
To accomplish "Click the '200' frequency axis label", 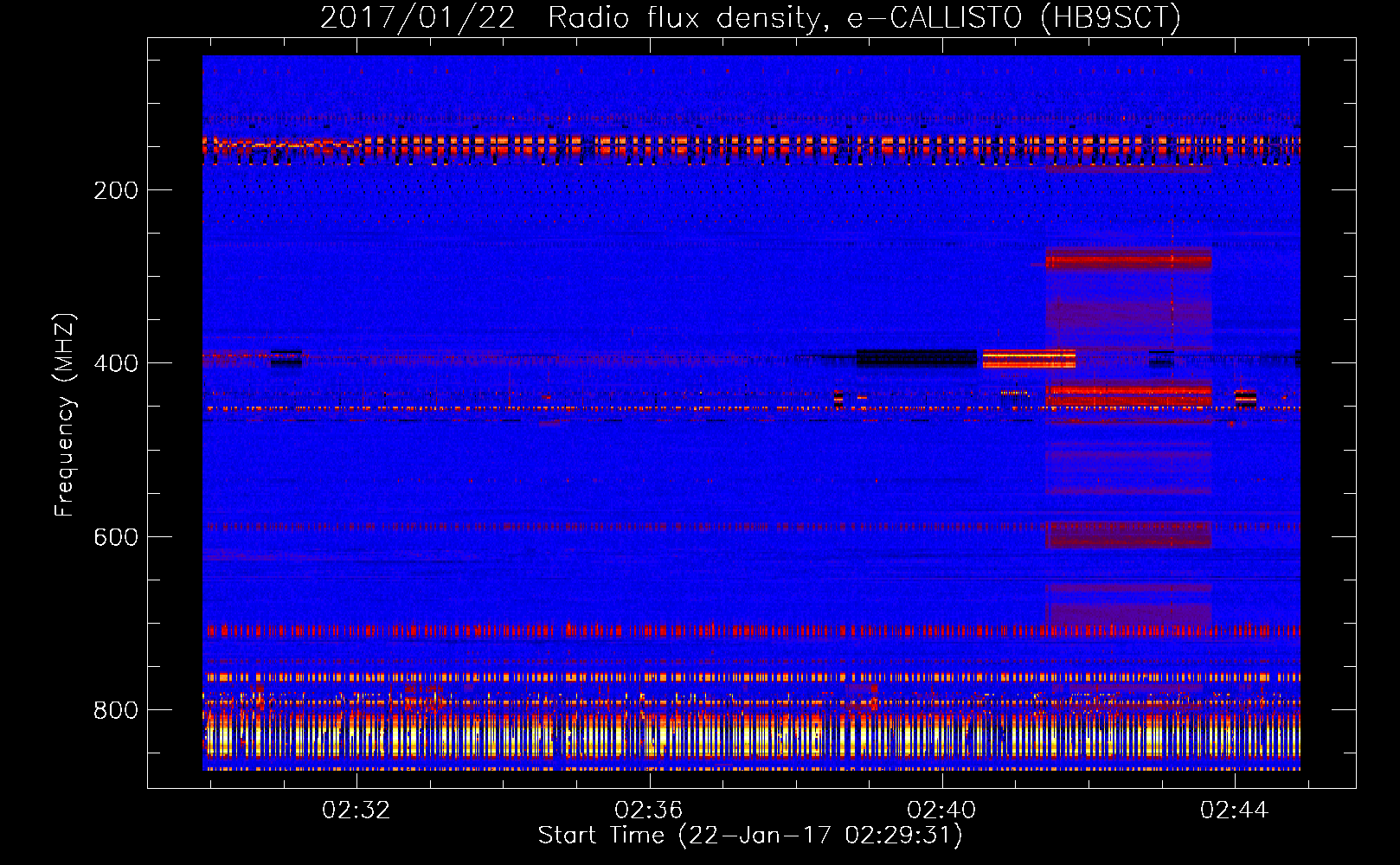I will coord(116,190).
